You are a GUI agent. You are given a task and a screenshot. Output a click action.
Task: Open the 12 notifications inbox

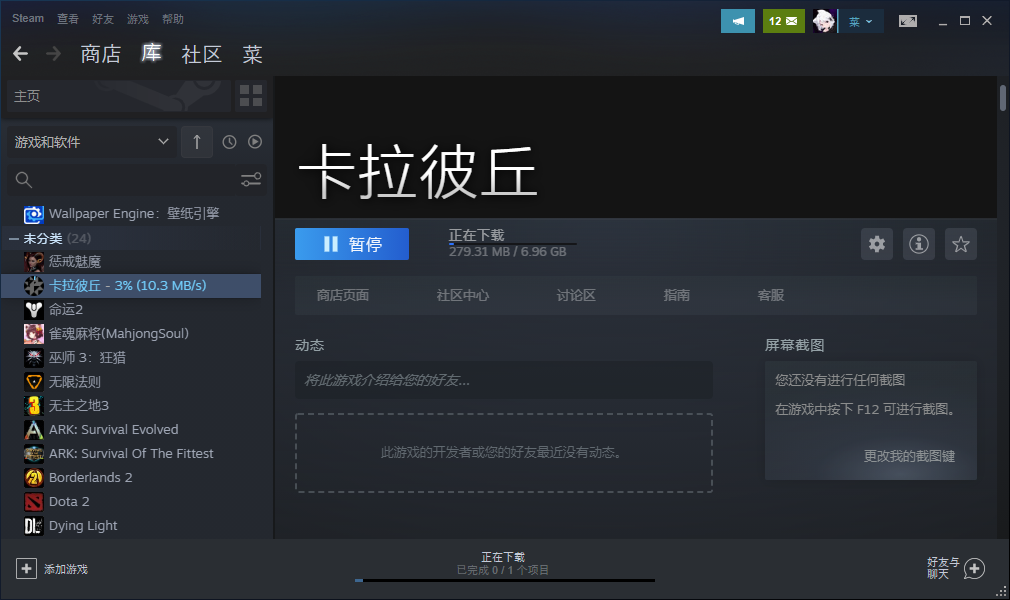pyautogui.click(x=783, y=21)
